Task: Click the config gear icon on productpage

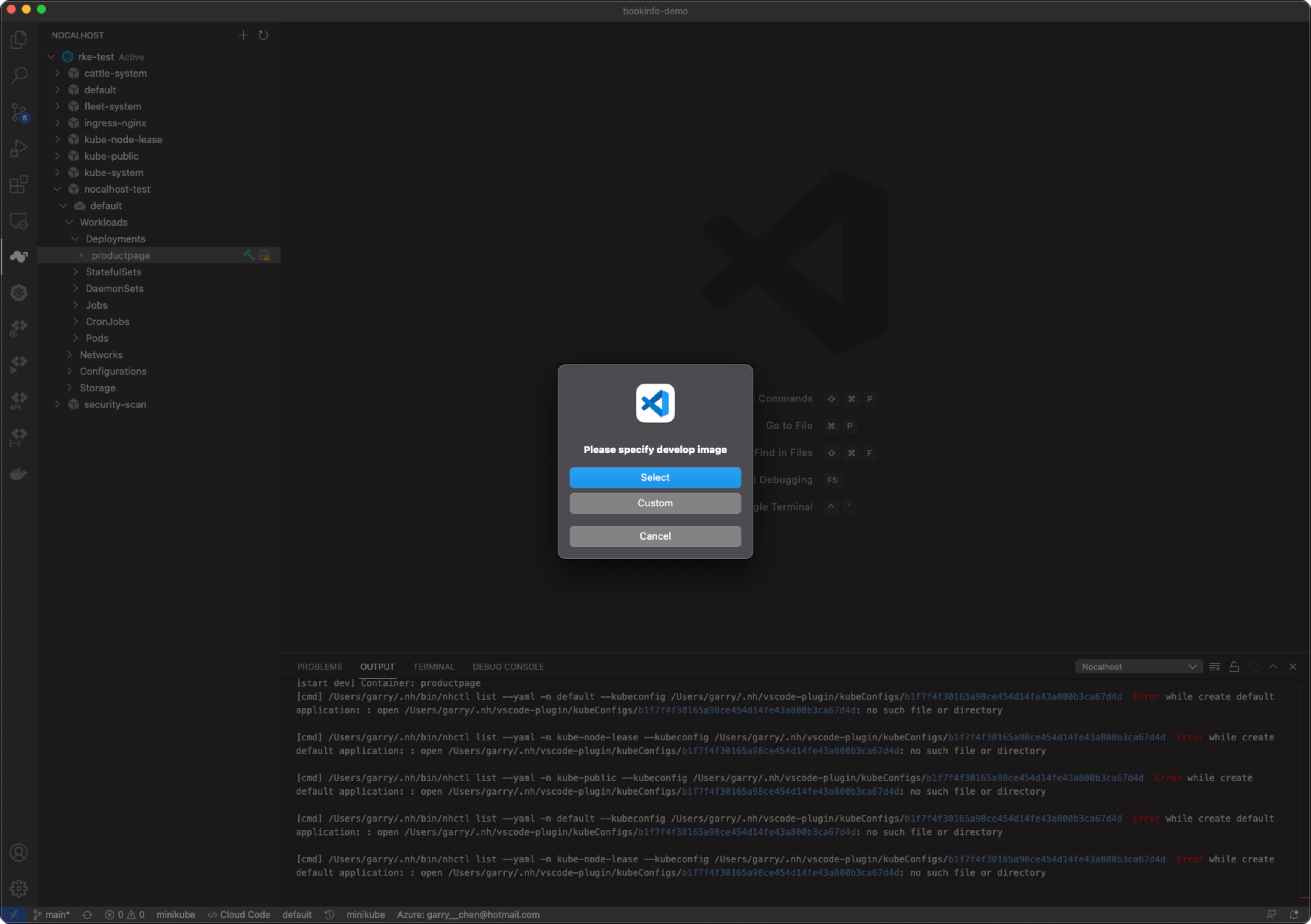Action: (x=265, y=255)
